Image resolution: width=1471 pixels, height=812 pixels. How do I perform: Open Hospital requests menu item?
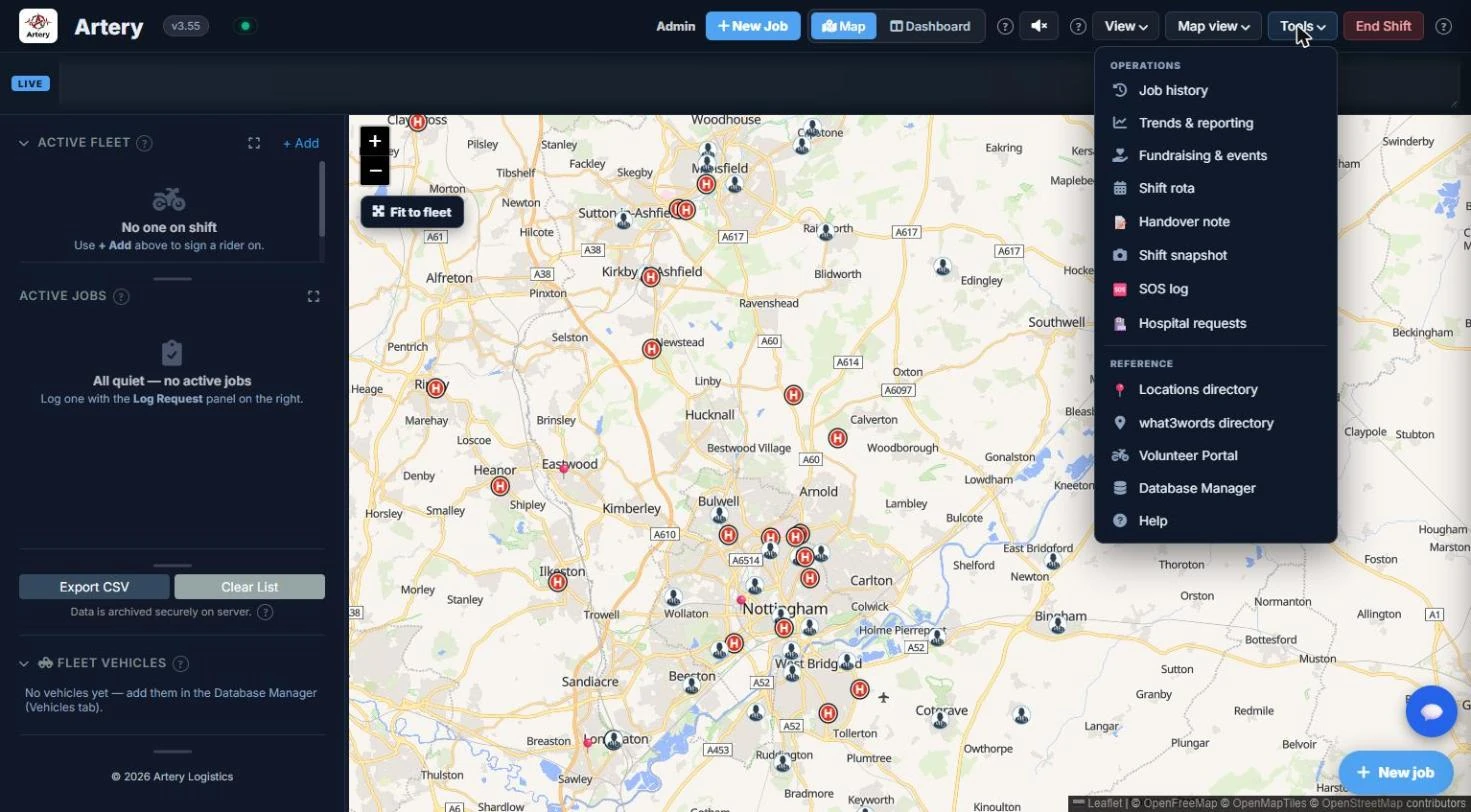pyautogui.click(x=1216, y=323)
